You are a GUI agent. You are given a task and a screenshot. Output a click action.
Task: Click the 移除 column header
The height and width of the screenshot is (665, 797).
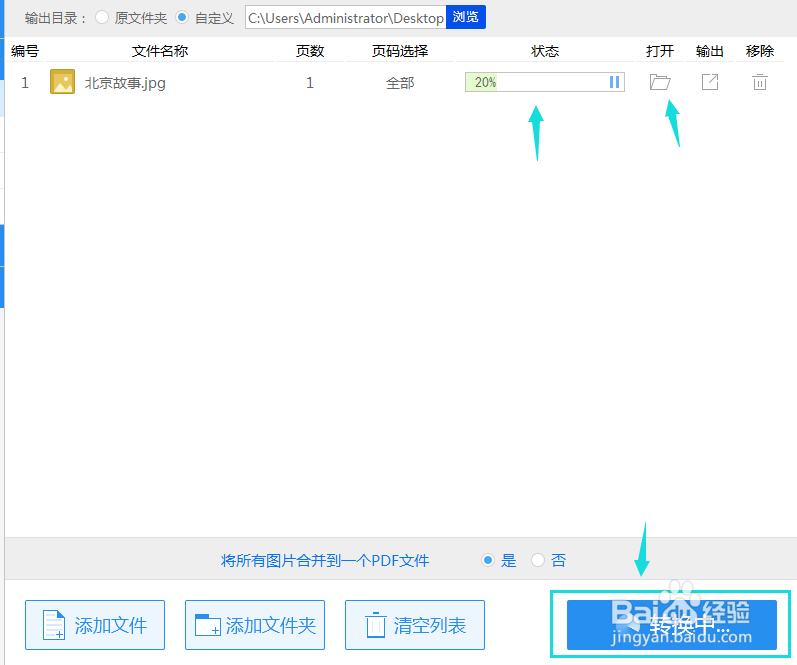pos(760,51)
